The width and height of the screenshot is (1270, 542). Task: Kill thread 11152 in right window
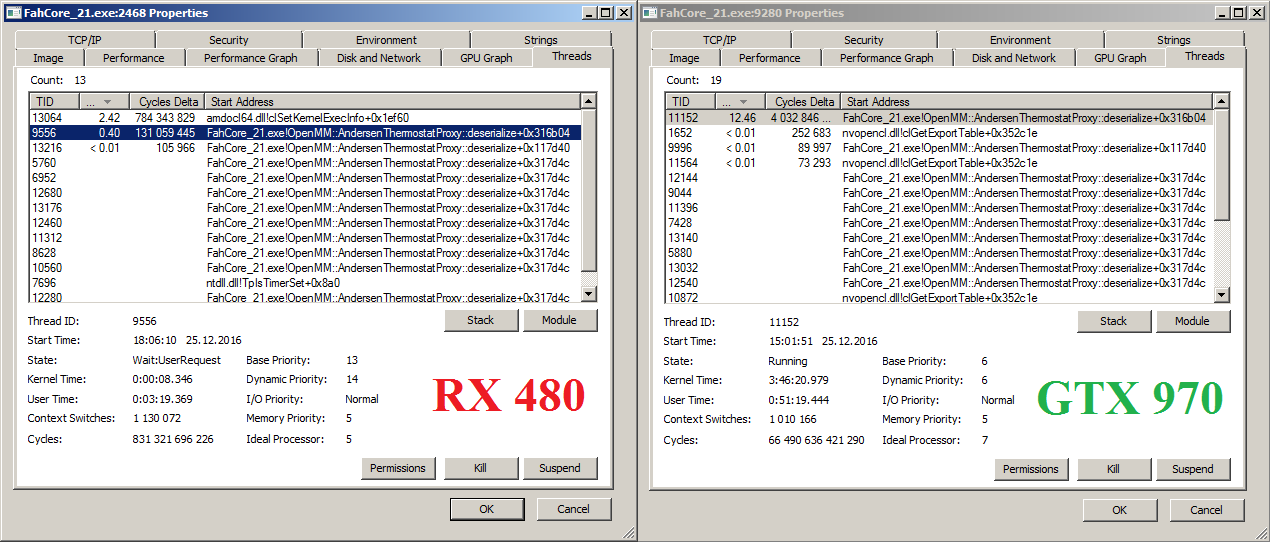coord(1114,469)
